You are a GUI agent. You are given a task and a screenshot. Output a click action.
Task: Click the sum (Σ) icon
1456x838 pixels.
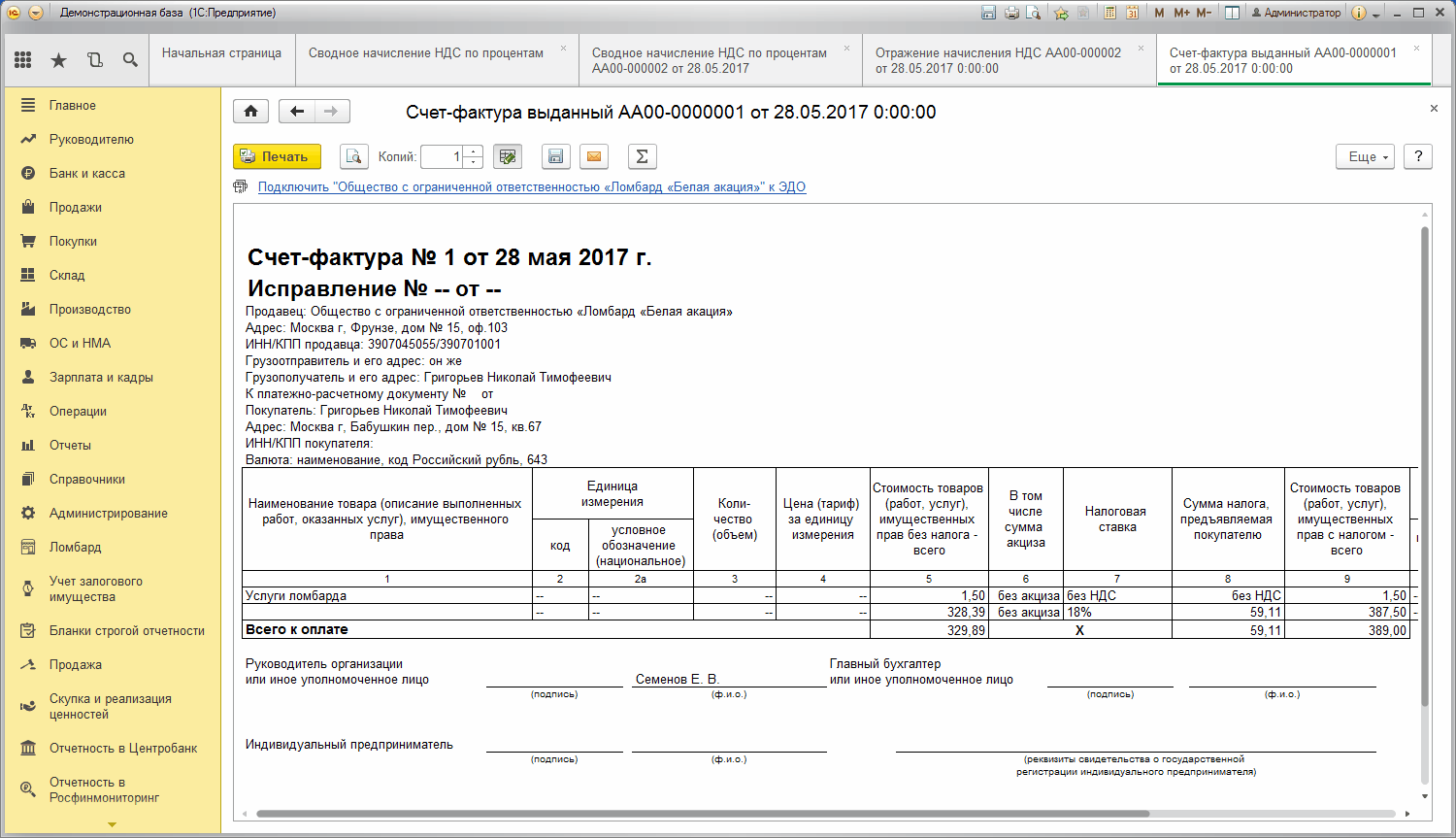pyautogui.click(x=642, y=156)
